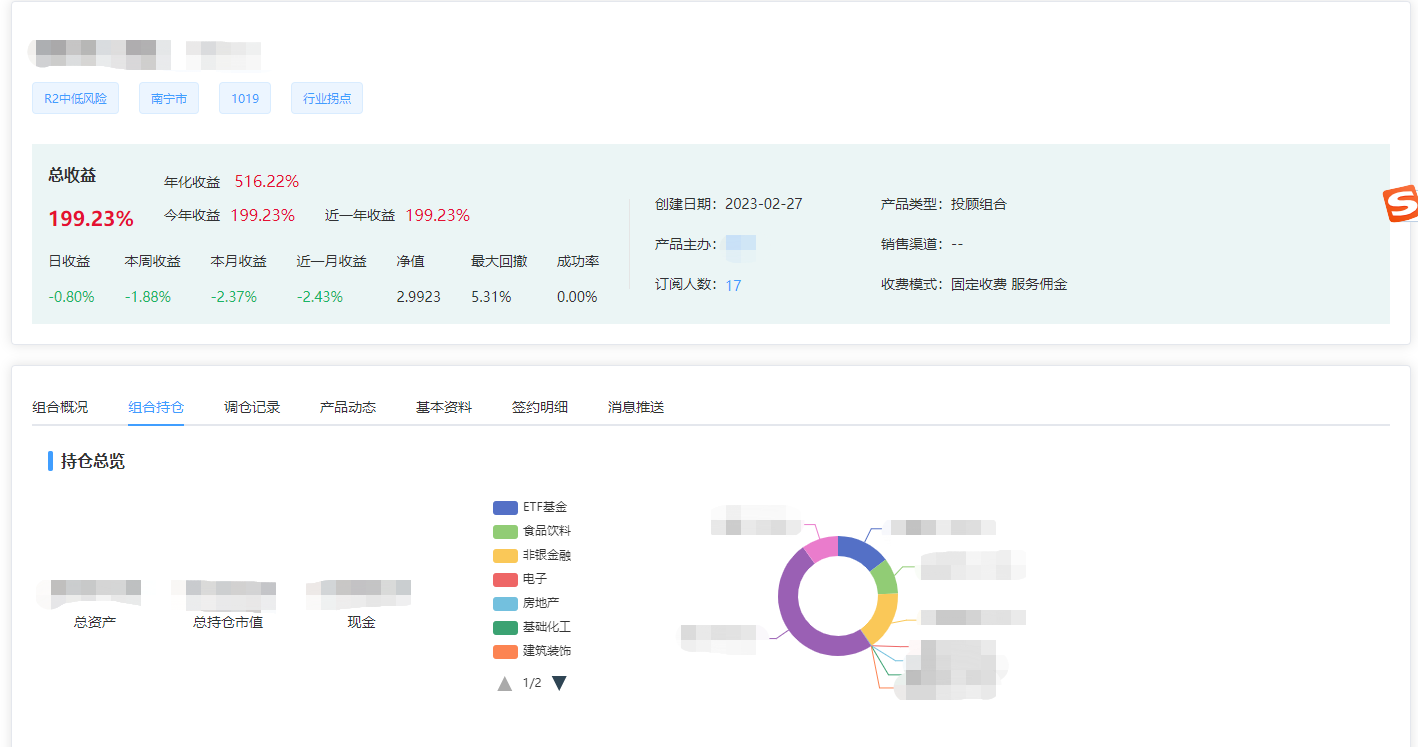Toggle 基础化工 legend dark-green swatch
Screen dimensions: 1418x747
505,627
